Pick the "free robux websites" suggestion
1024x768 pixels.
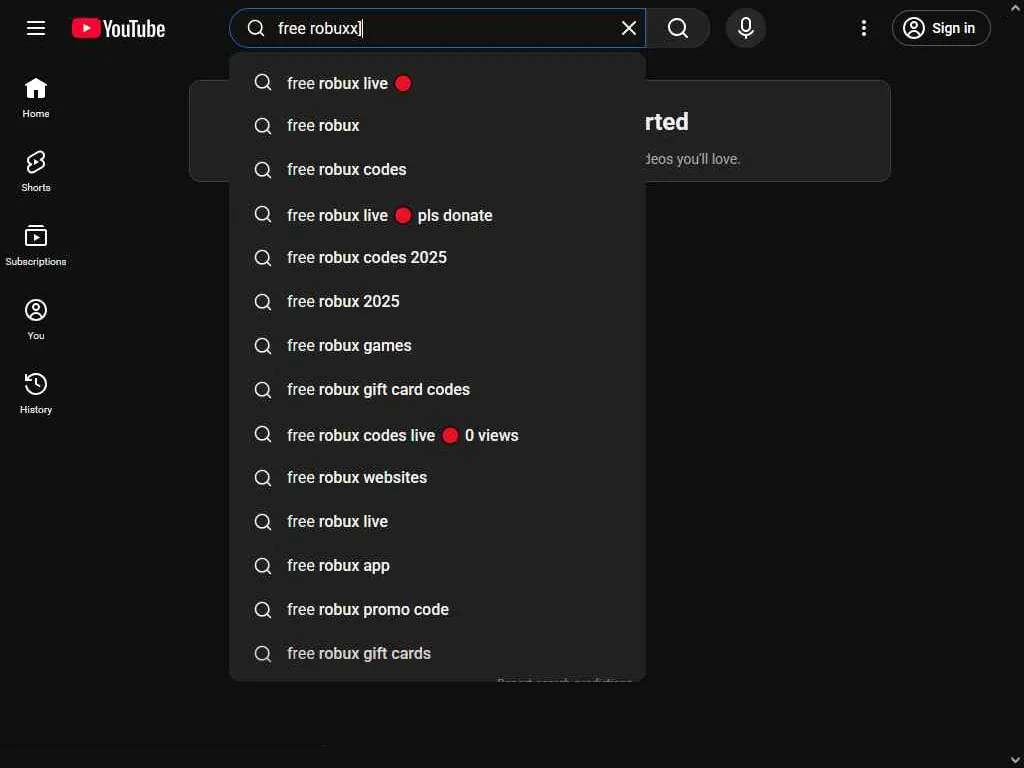(x=357, y=478)
